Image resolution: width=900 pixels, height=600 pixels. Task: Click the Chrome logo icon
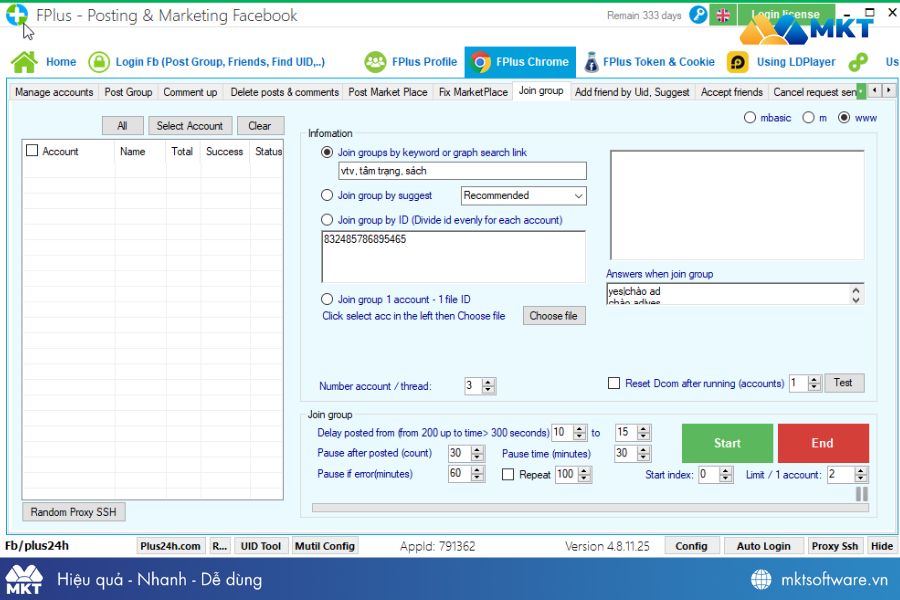[481, 62]
